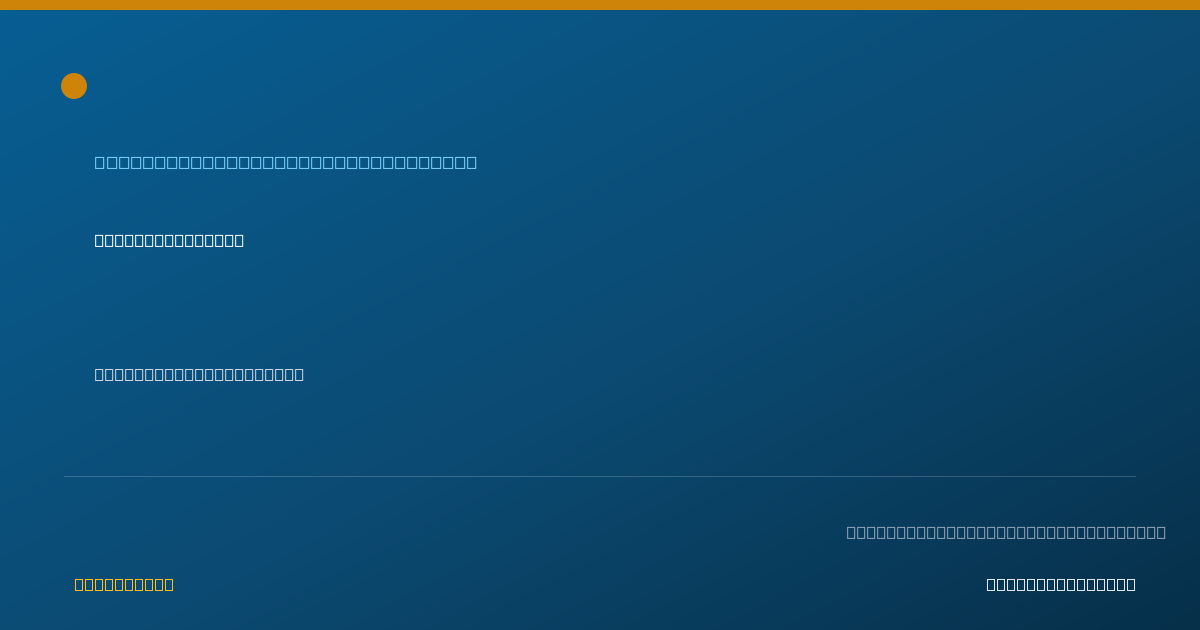The width and height of the screenshot is (1200, 630).
Task: Click the orange circle icon
Action: coord(74,86)
